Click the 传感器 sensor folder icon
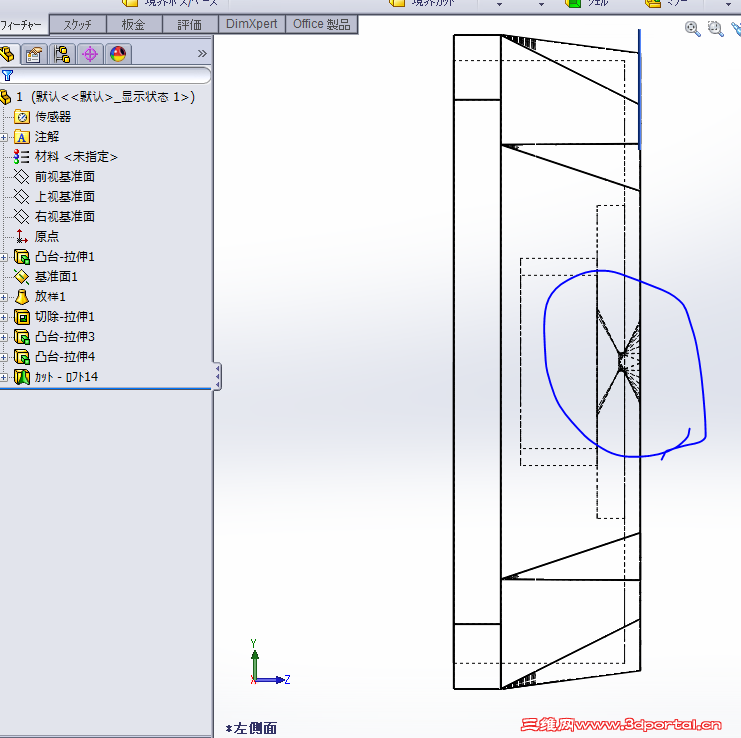Image resolution: width=741 pixels, height=738 pixels. (x=22, y=117)
